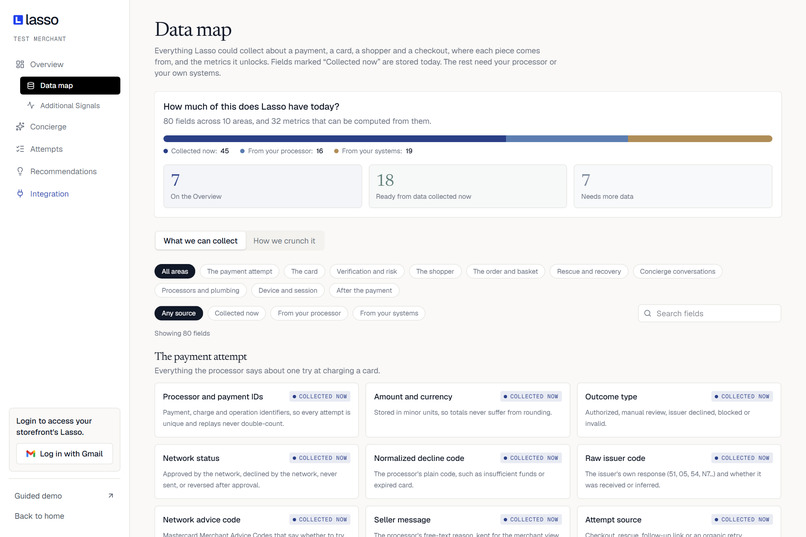
Task: Click the From your systems legend dot
Action: tap(336, 151)
